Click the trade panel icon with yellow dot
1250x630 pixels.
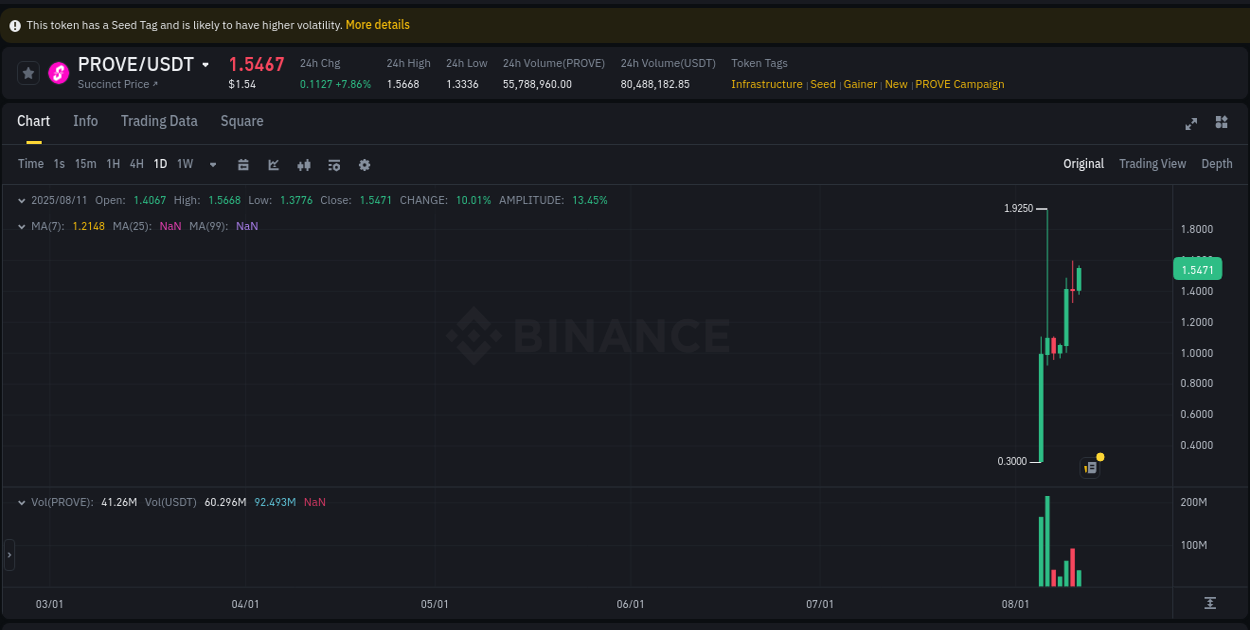tap(1090, 467)
